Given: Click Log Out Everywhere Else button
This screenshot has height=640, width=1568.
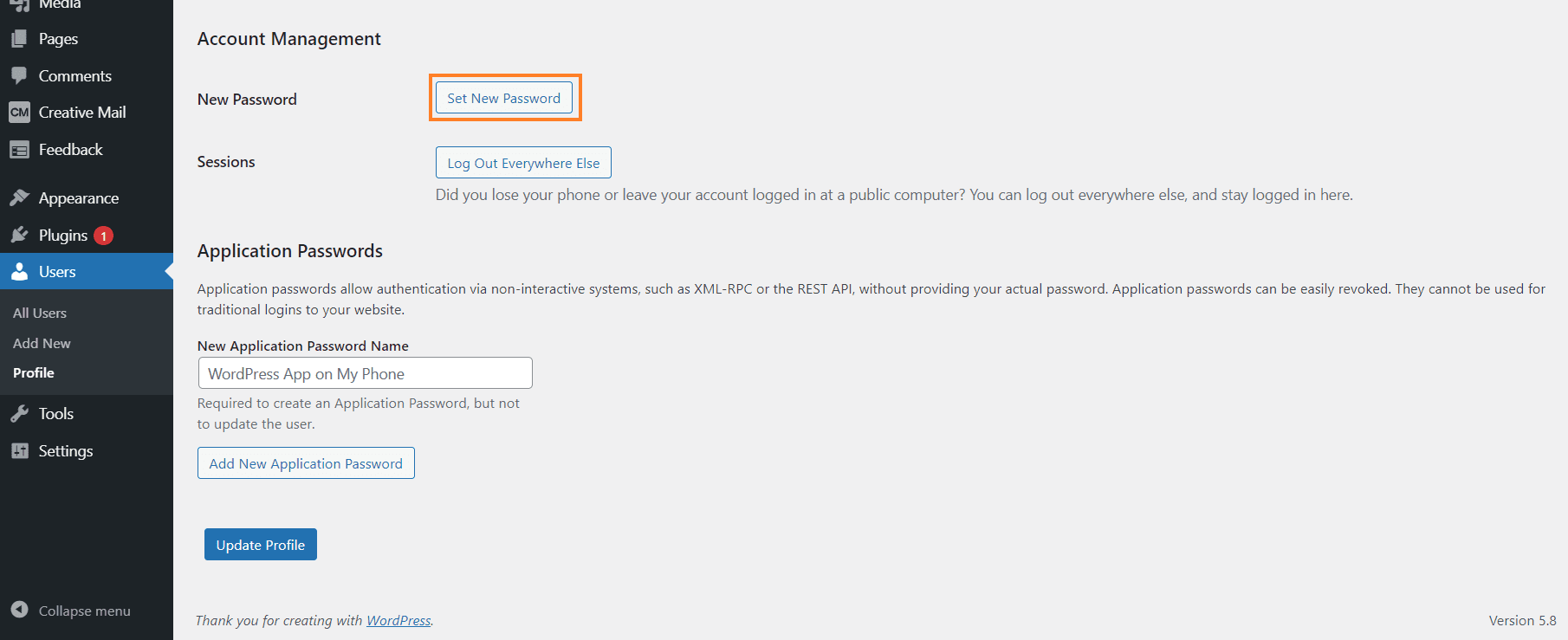Looking at the screenshot, I should click(x=523, y=163).
